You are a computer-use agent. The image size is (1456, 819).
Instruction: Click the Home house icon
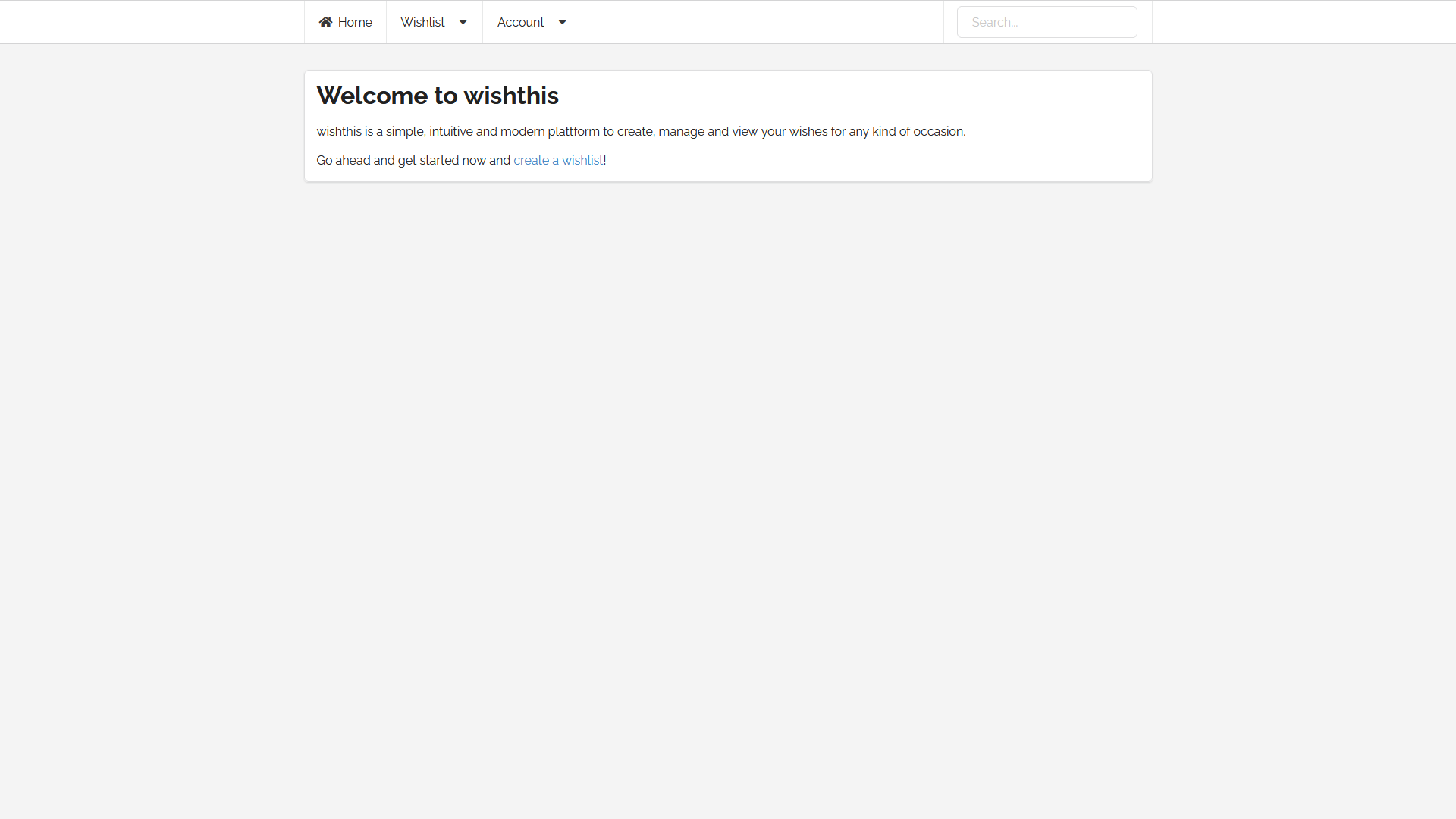325,22
